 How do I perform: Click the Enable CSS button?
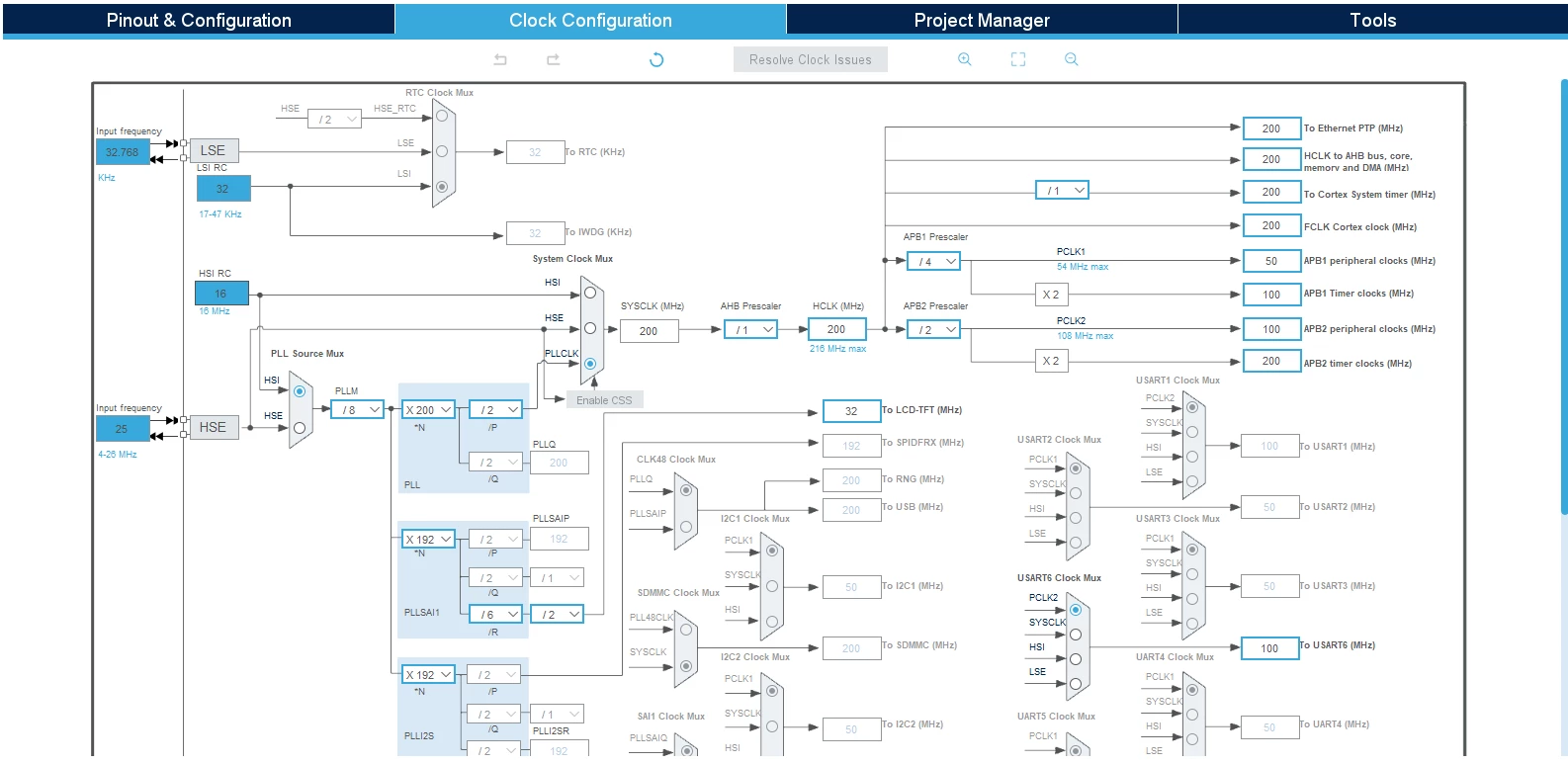point(604,400)
